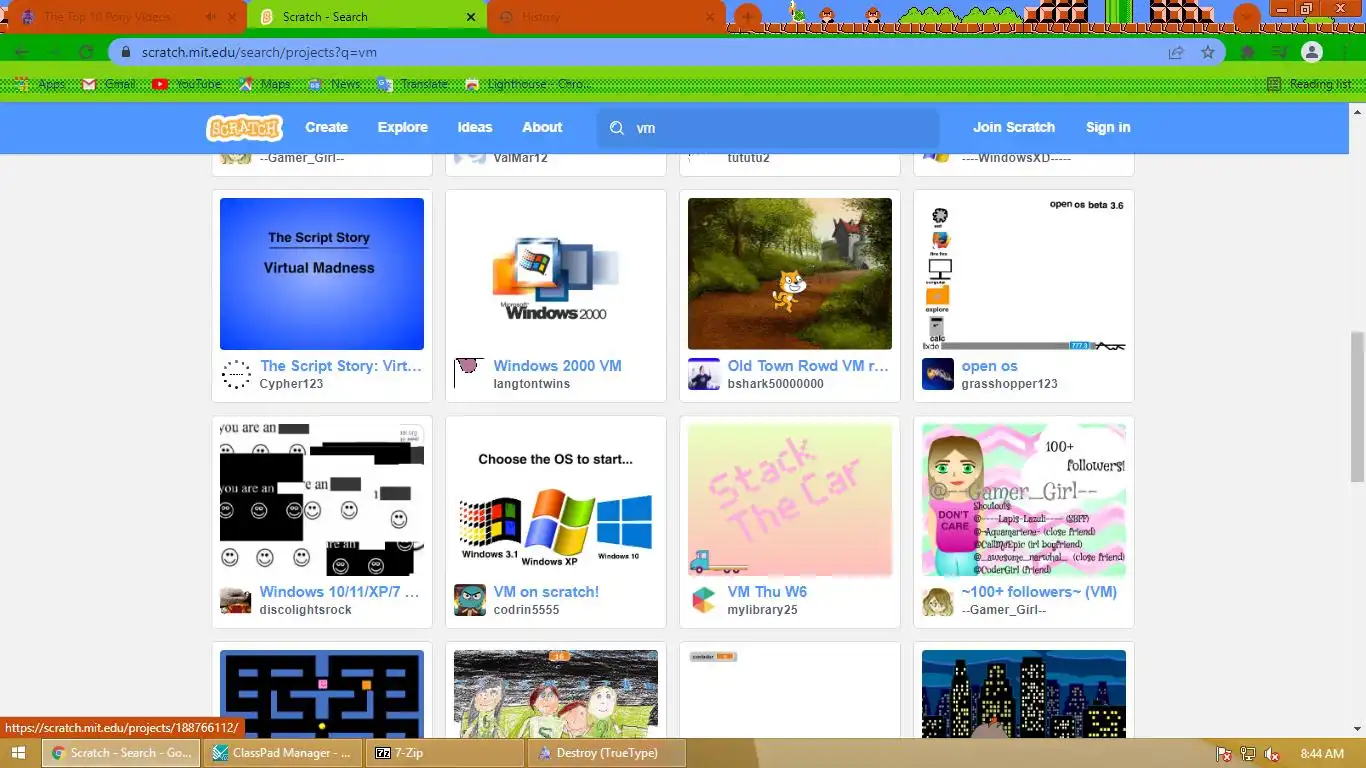Image resolution: width=1366 pixels, height=768 pixels.
Task: Open the 100+ followers thumbnail
Action: point(1024,500)
